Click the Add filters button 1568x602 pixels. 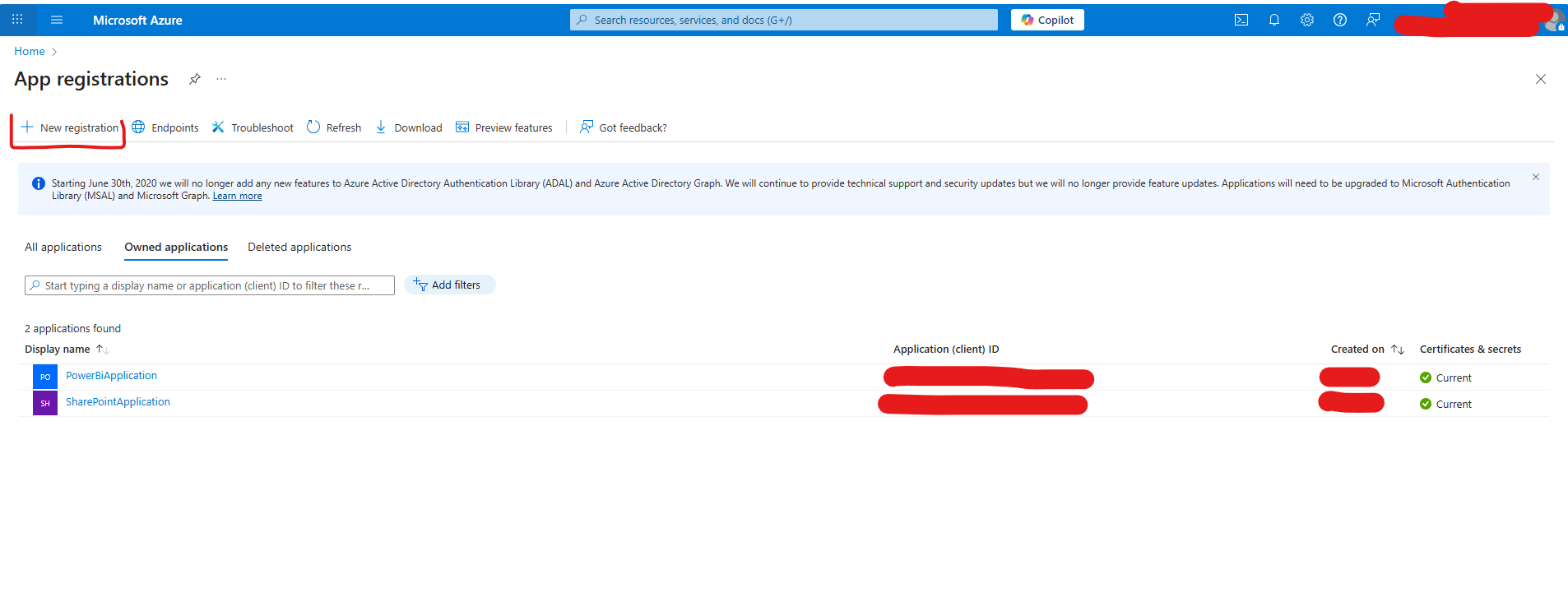coord(449,285)
